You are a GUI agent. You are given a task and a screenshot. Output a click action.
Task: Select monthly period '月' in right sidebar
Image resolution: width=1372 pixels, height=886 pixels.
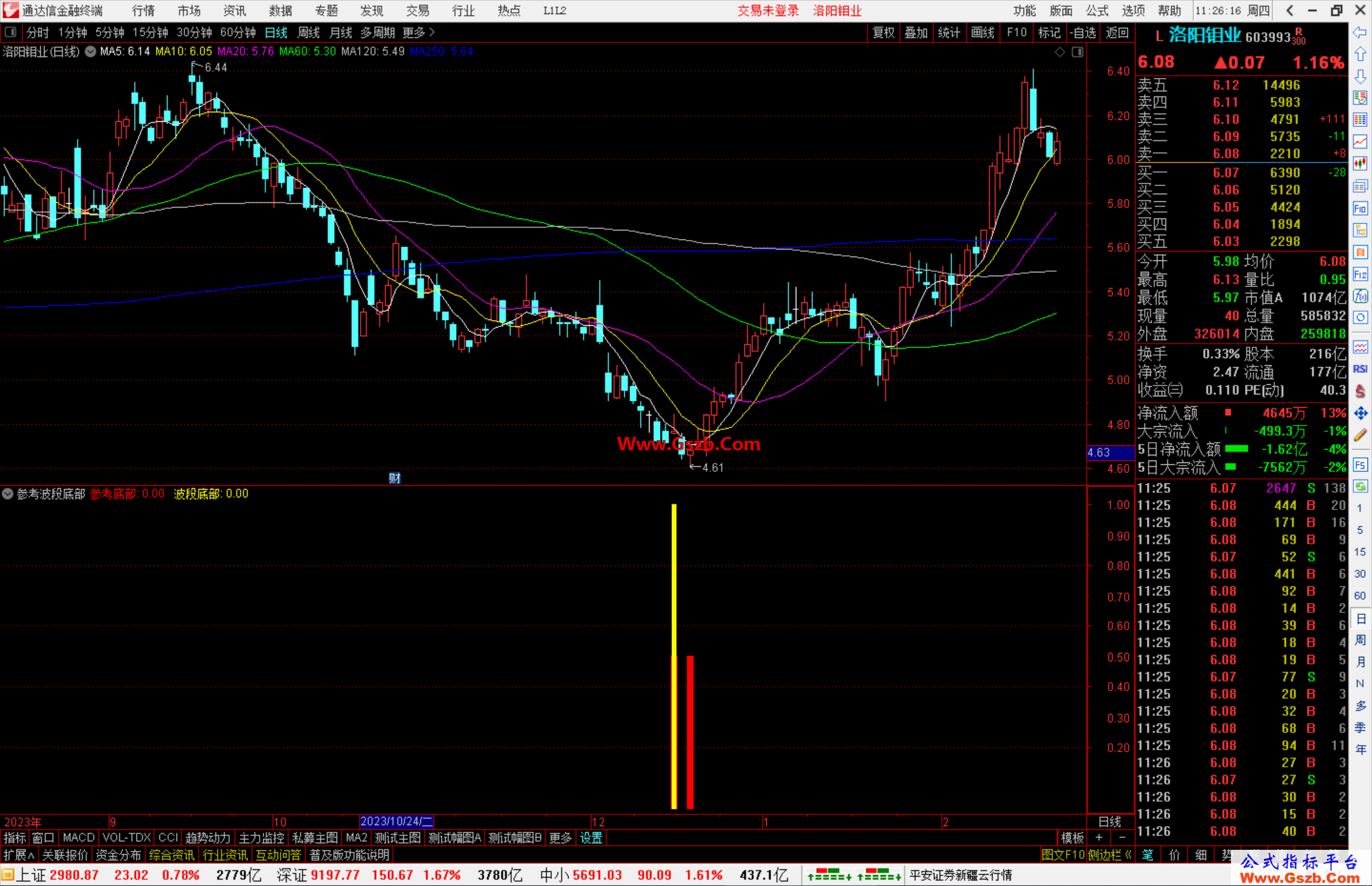(1360, 662)
